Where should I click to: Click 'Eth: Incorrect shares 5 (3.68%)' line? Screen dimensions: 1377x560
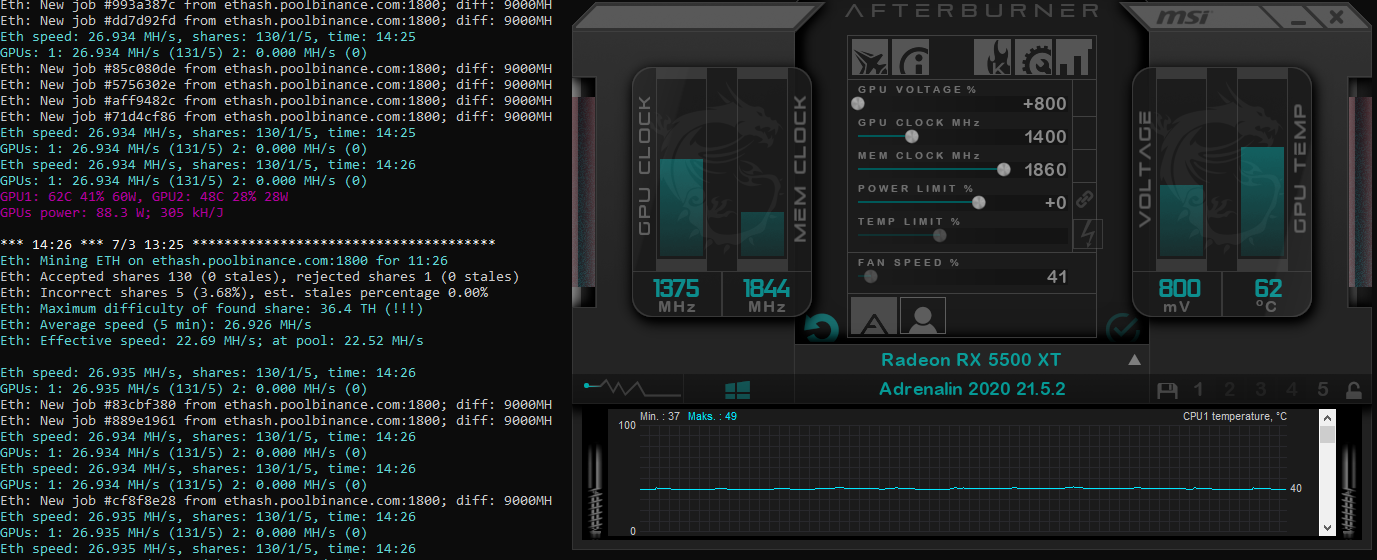(244, 292)
